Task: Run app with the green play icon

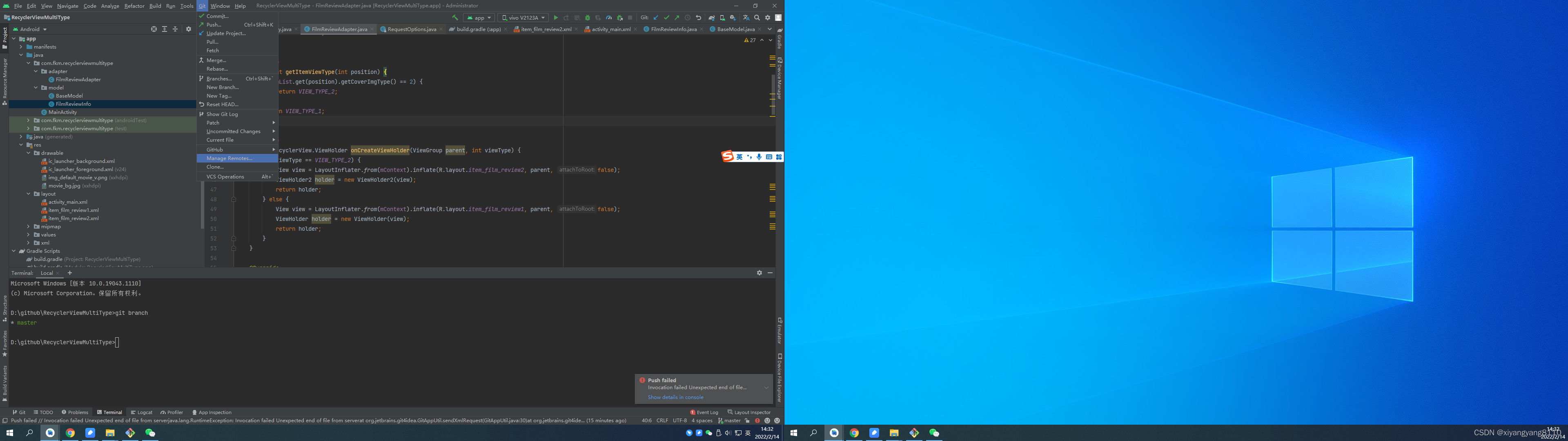Action: (x=556, y=18)
